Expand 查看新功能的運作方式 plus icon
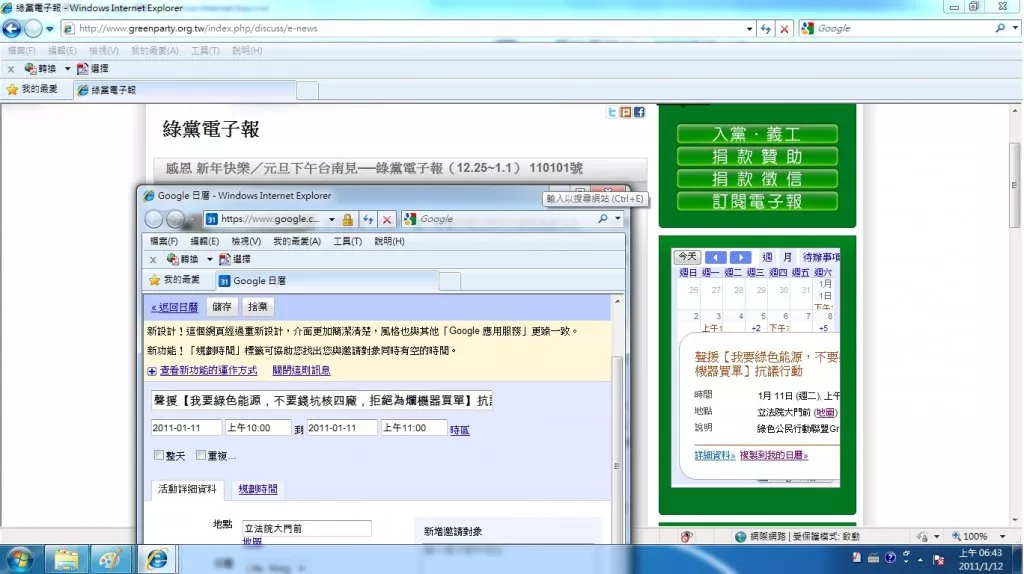1024x574 pixels. pyautogui.click(x=152, y=371)
